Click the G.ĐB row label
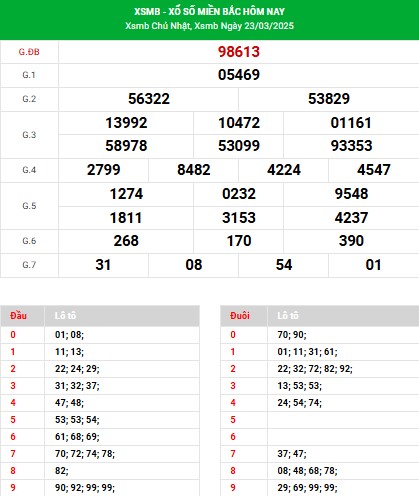This screenshot has width=419, height=496. click(x=29, y=52)
